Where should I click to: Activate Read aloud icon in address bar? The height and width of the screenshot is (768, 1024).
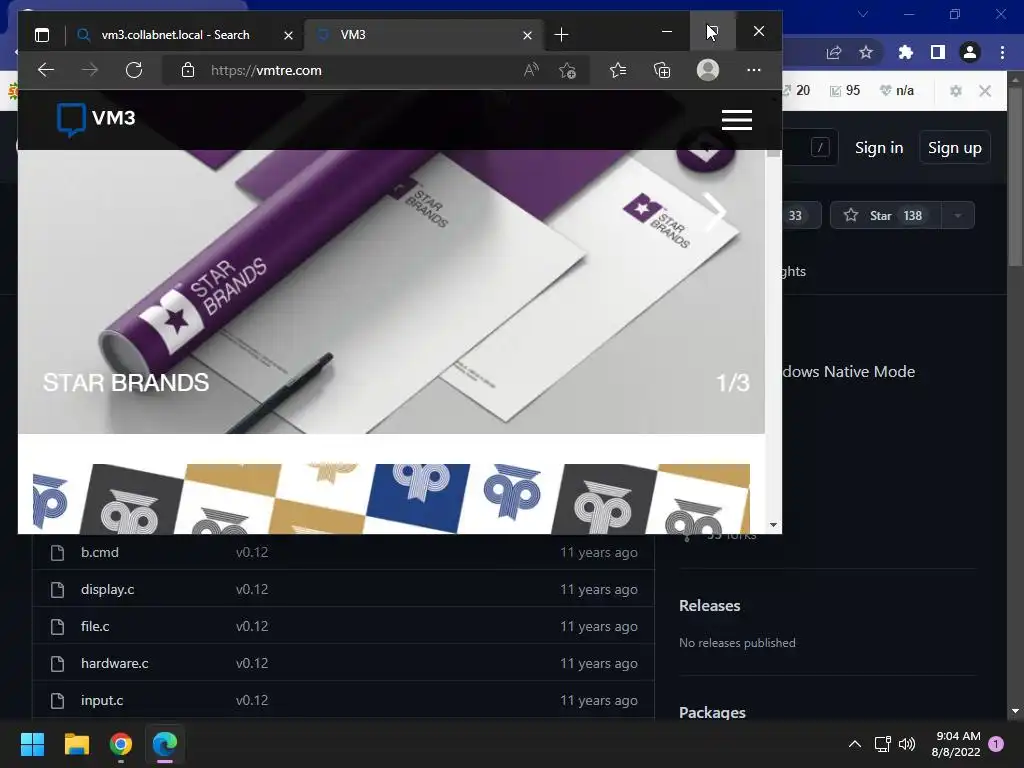point(531,70)
